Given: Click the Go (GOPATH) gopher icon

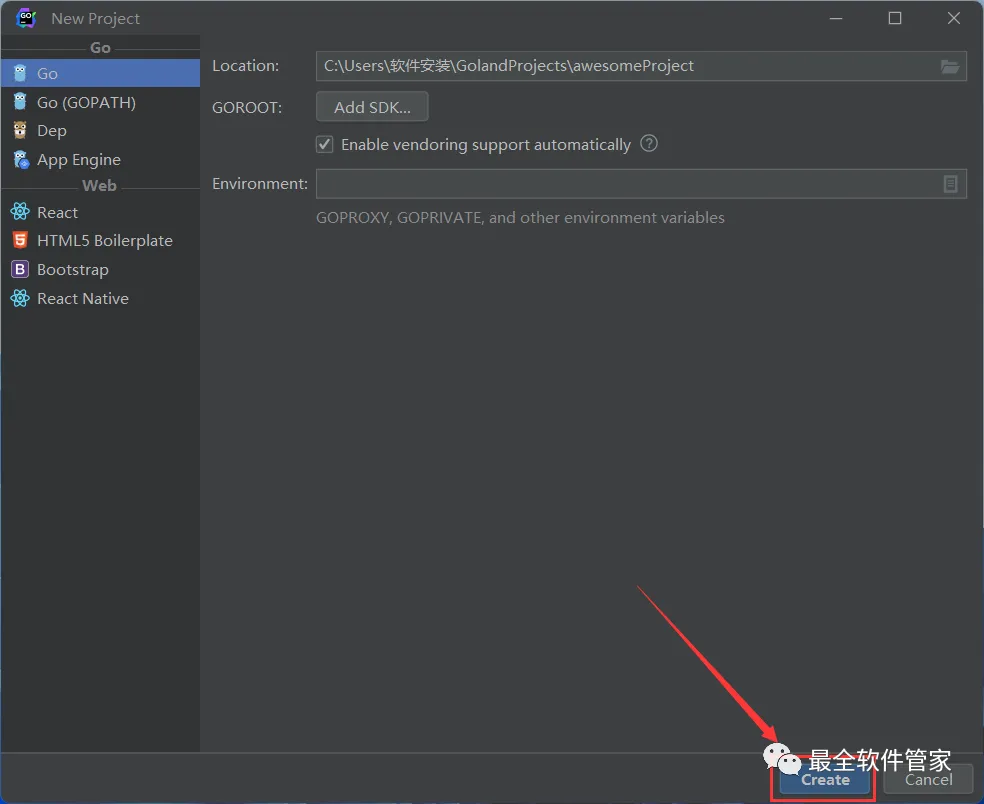Looking at the screenshot, I should [x=20, y=102].
